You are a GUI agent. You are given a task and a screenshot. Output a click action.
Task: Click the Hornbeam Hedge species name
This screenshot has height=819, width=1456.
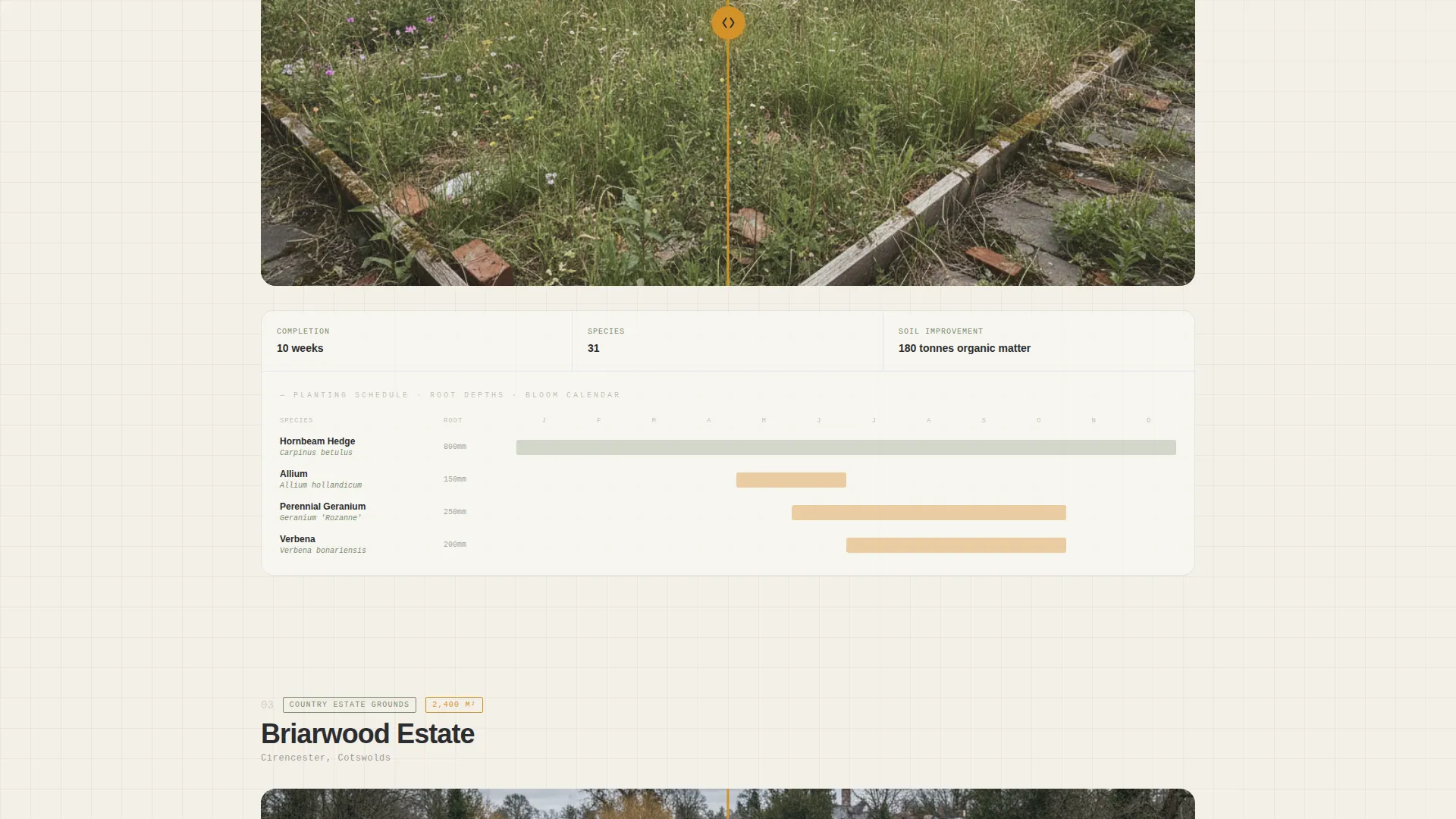coord(317,441)
